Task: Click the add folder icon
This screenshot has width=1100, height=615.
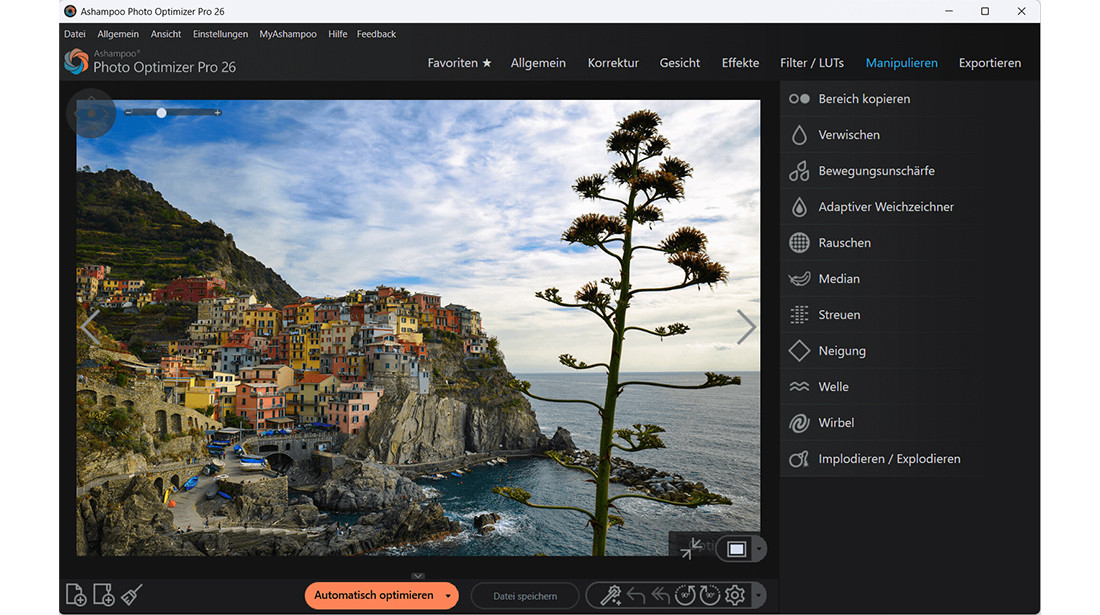Action: pos(104,595)
